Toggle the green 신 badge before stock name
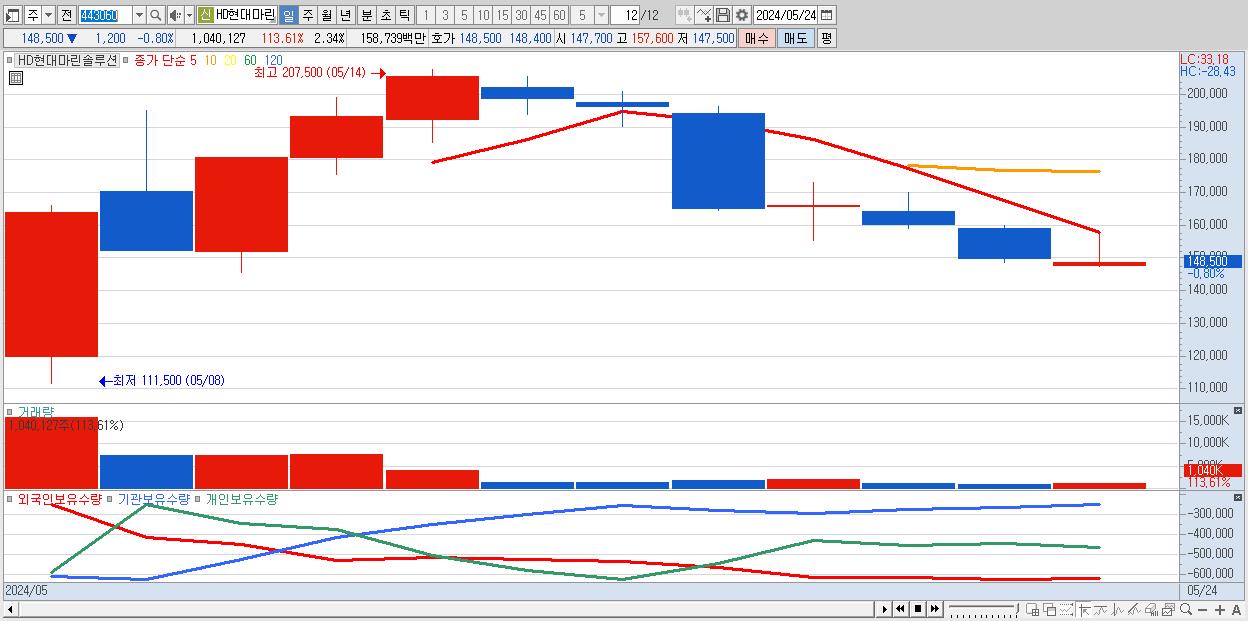 tap(205, 15)
